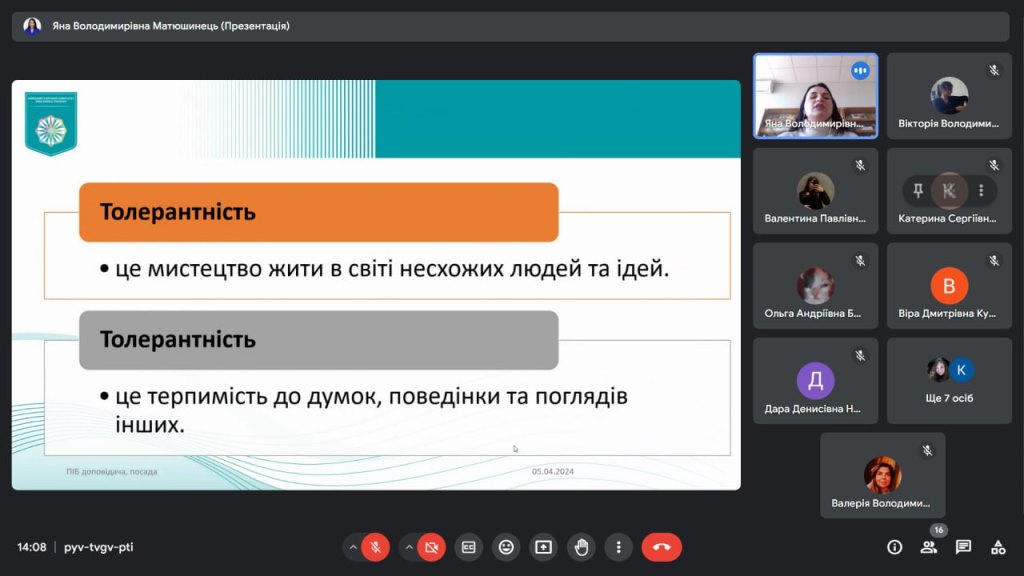Select Дара Денисівна participant tile
Viewport: 1024px width, 576px height.
click(816, 381)
